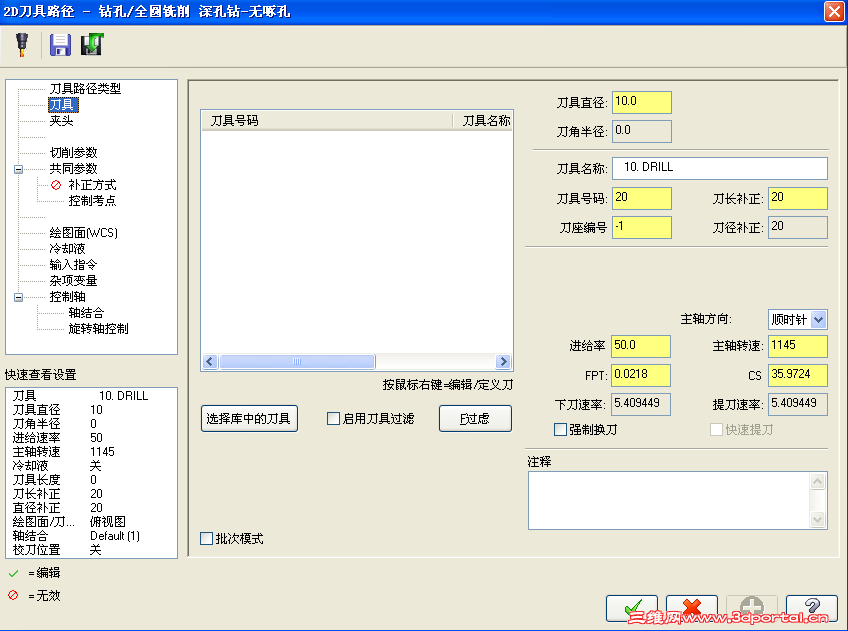Enable the 启用刀具过滤 checkbox
Screen dimensions: 848x631
coord(334,418)
